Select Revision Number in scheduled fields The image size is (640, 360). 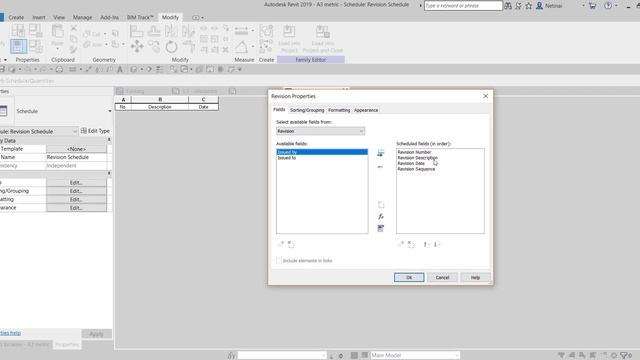(x=414, y=152)
